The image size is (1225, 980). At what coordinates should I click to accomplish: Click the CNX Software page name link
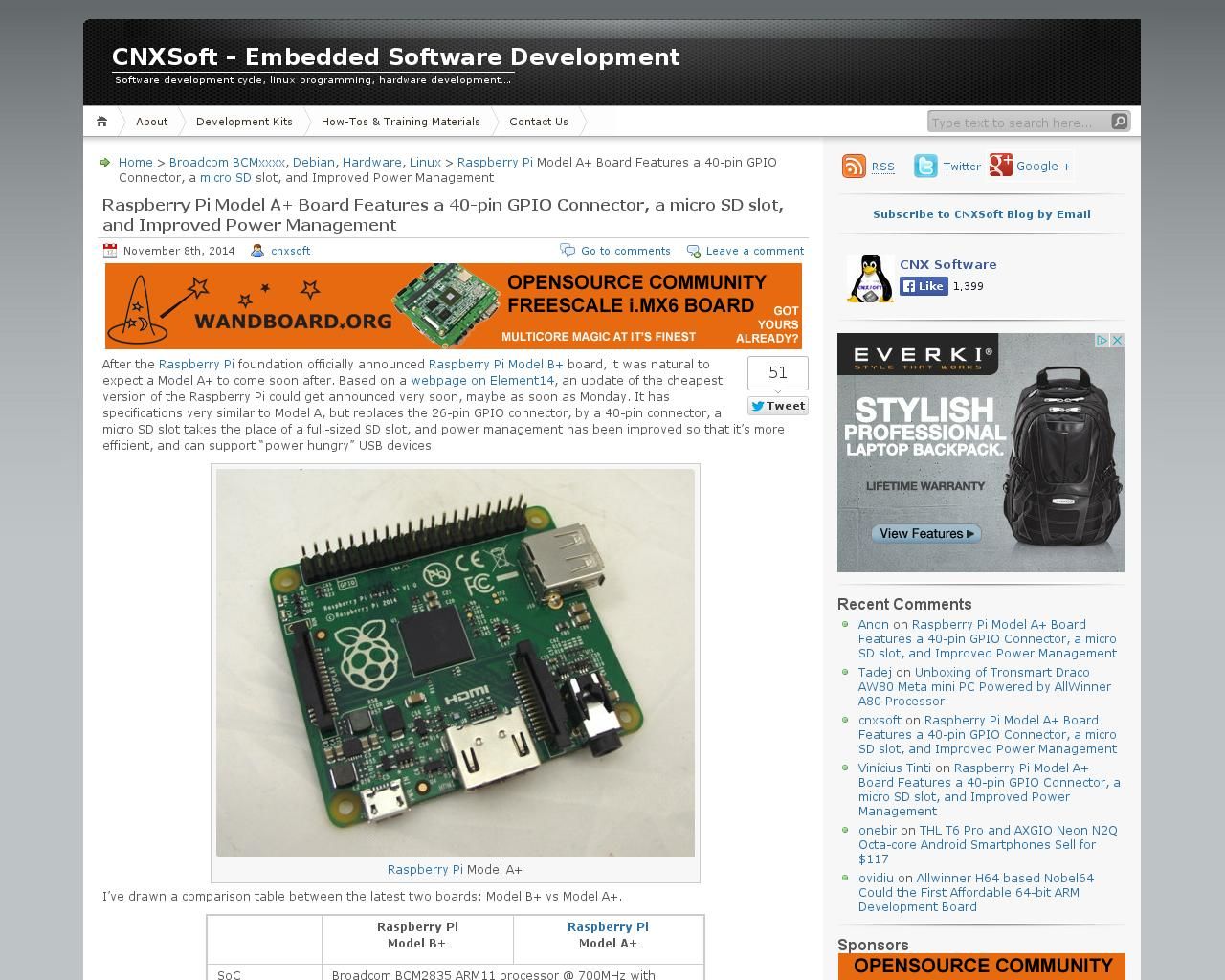pos(948,265)
